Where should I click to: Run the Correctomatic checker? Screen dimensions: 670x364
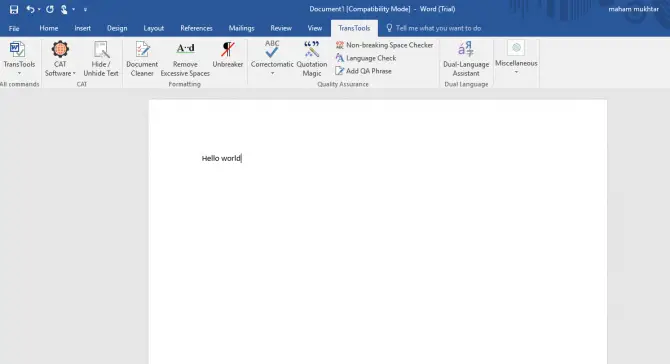[272, 54]
